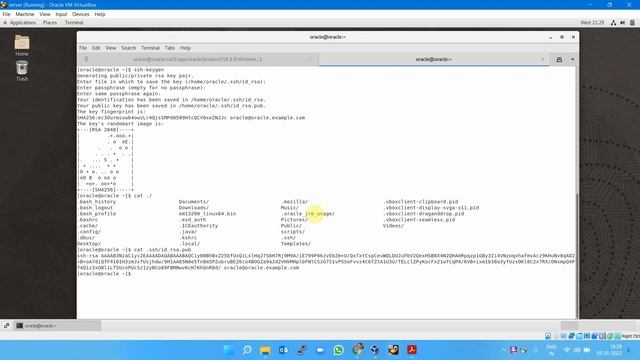Open the Home folder desktop icon
Screen dimensions: 640x360
[22, 44]
